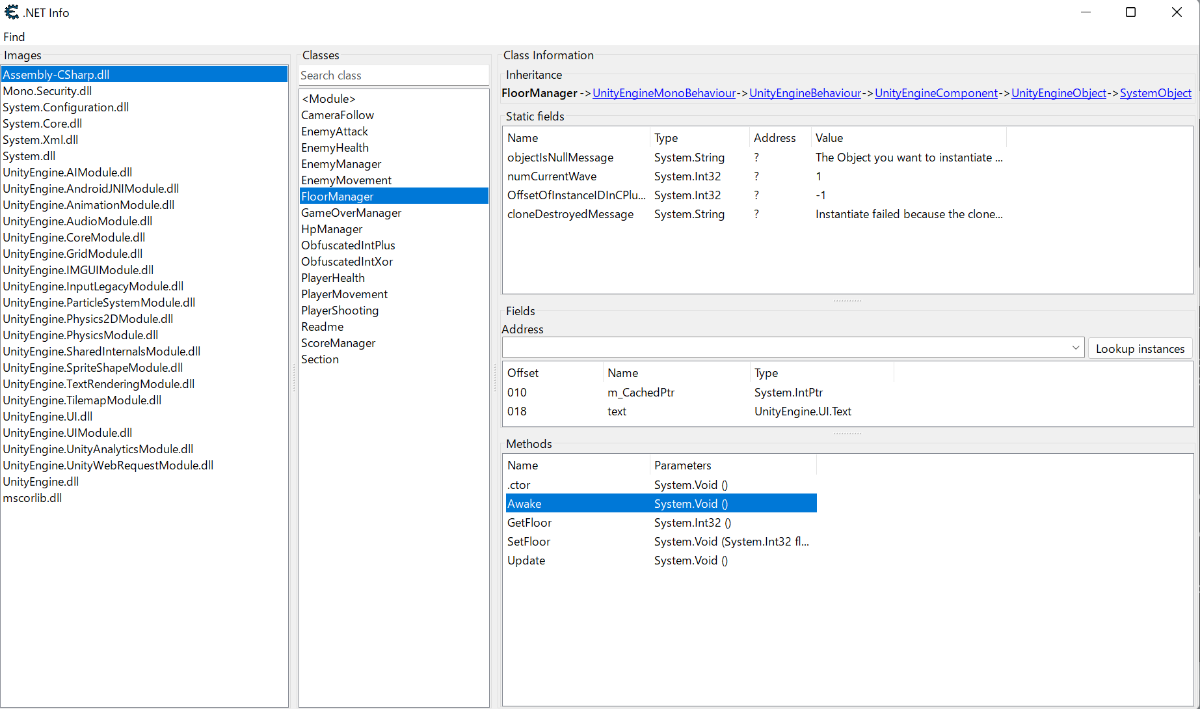The height and width of the screenshot is (709, 1200).
Task: Click the Search class input field
Action: 393,75
